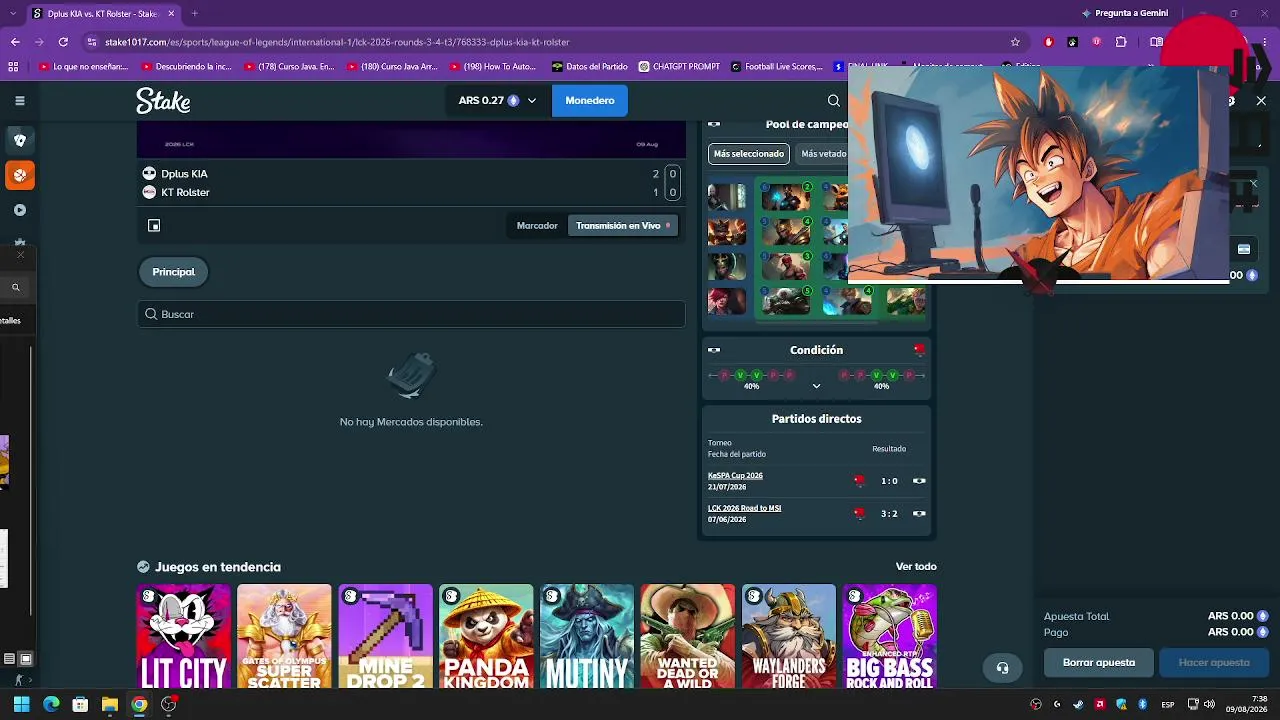
Task: Click the ESP language indicator in tray
Action: [x=1168, y=704]
